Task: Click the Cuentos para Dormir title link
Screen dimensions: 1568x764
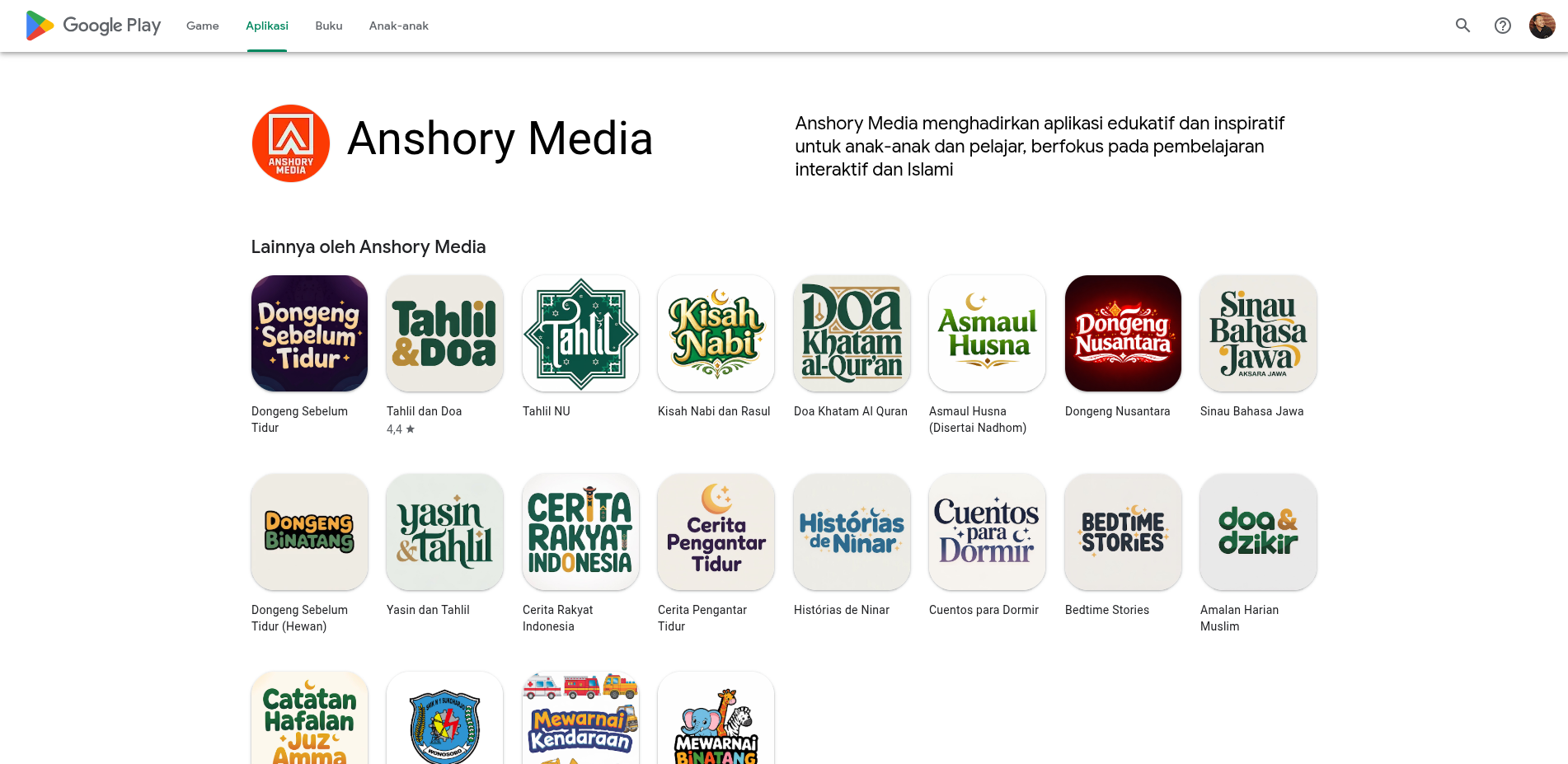Action: click(984, 610)
